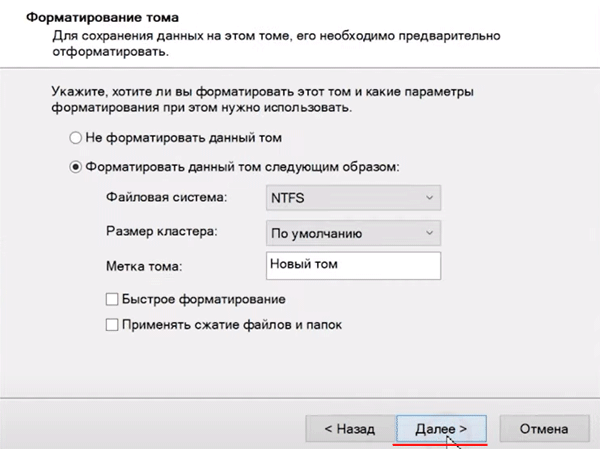The image size is (600, 449).
Task: Enable the "Быстрое форматирование" checkbox
Action: [x=111, y=300]
